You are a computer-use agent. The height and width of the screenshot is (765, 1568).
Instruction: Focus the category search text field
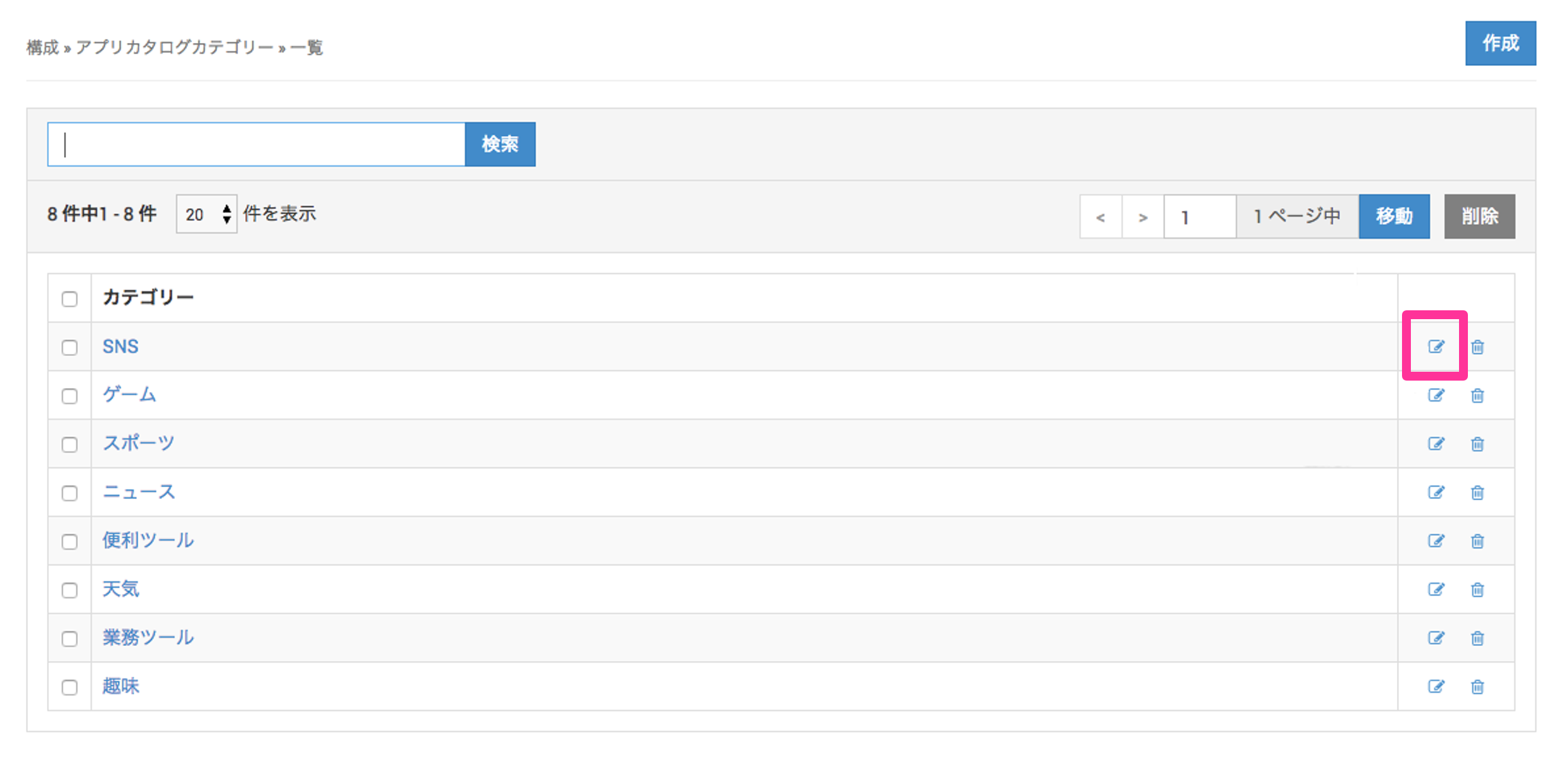[257, 144]
